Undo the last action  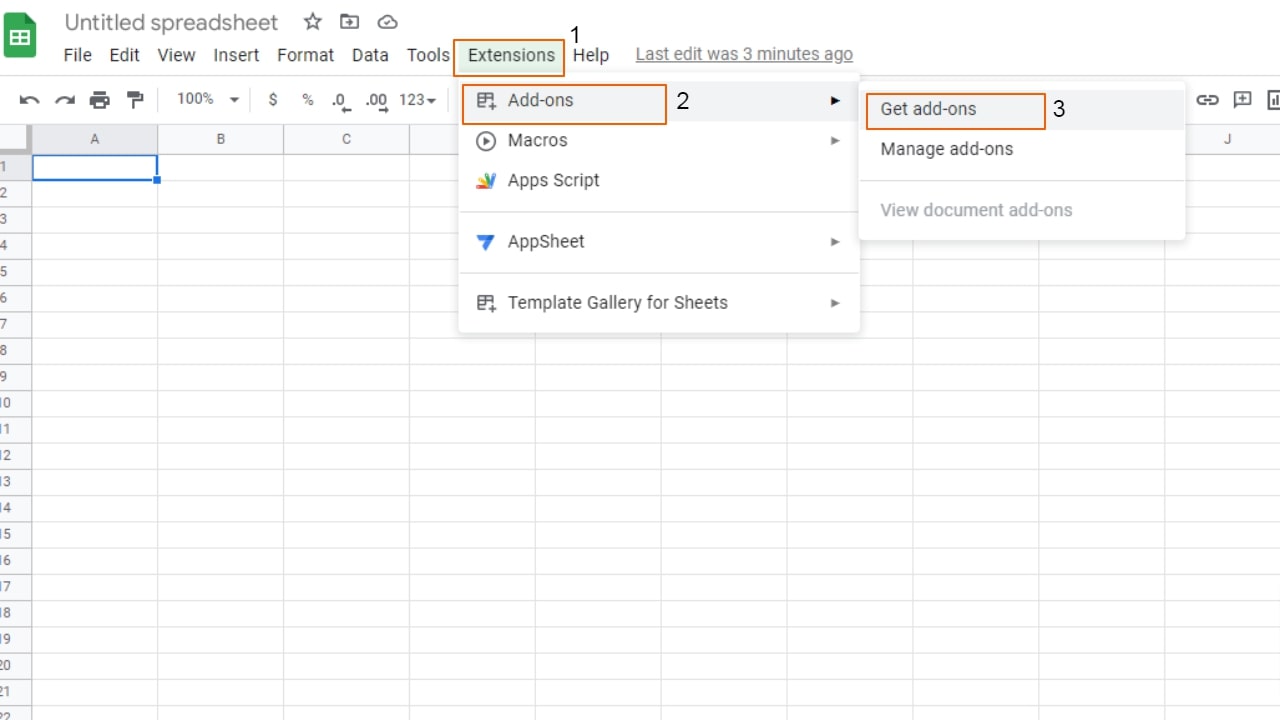[x=30, y=100]
